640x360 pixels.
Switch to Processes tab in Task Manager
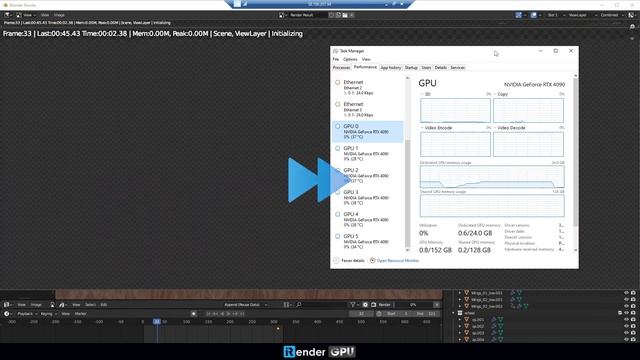(341, 68)
